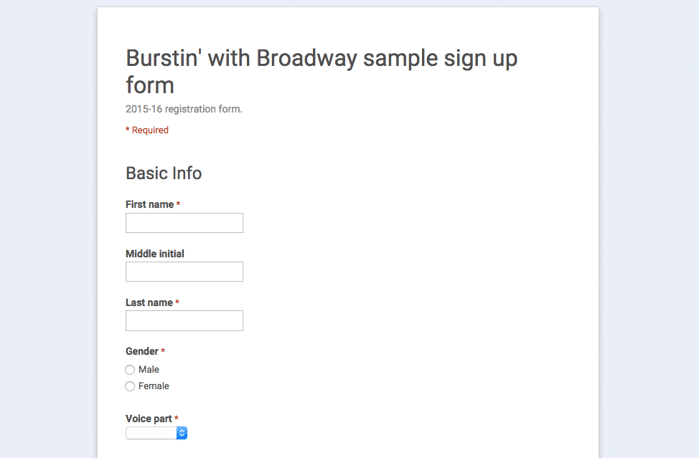
Task: Focus the Middle initial text box
Action: (184, 272)
